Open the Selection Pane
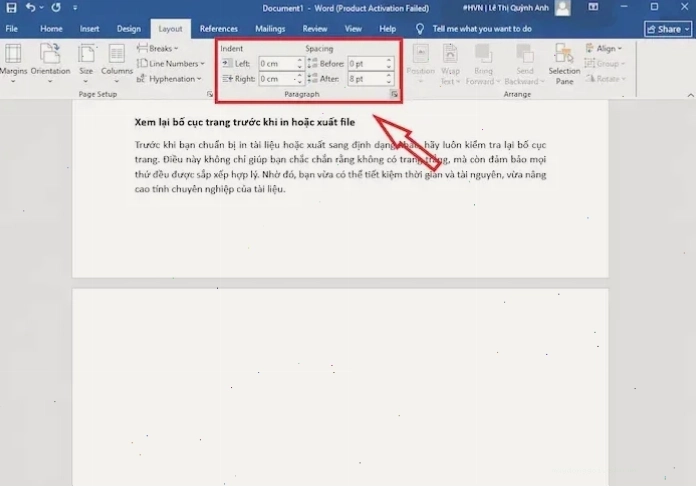The height and width of the screenshot is (487, 696). (x=564, y=63)
